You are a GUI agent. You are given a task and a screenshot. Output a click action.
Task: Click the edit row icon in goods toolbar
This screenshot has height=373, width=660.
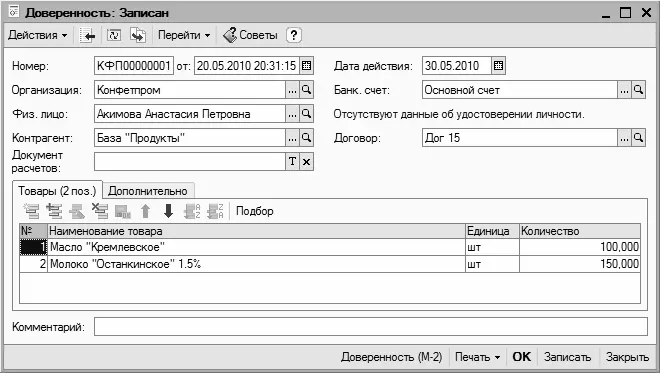point(77,211)
